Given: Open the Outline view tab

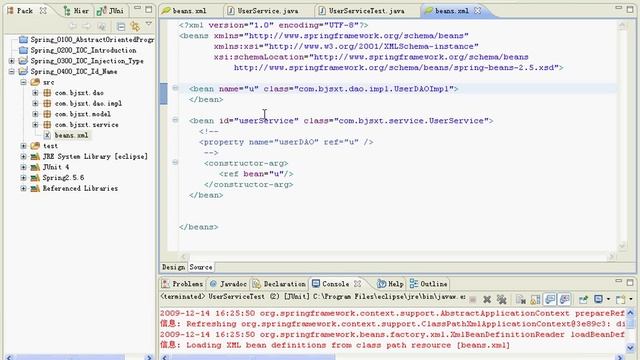Looking at the screenshot, I should click(x=429, y=284).
